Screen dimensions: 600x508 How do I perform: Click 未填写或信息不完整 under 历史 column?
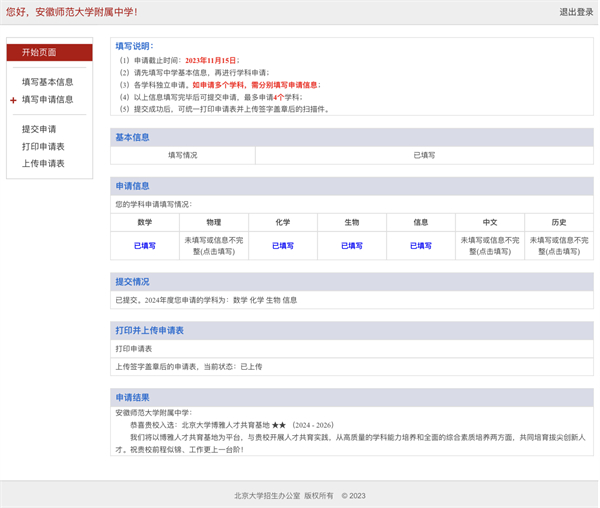pyautogui.click(x=559, y=246)
